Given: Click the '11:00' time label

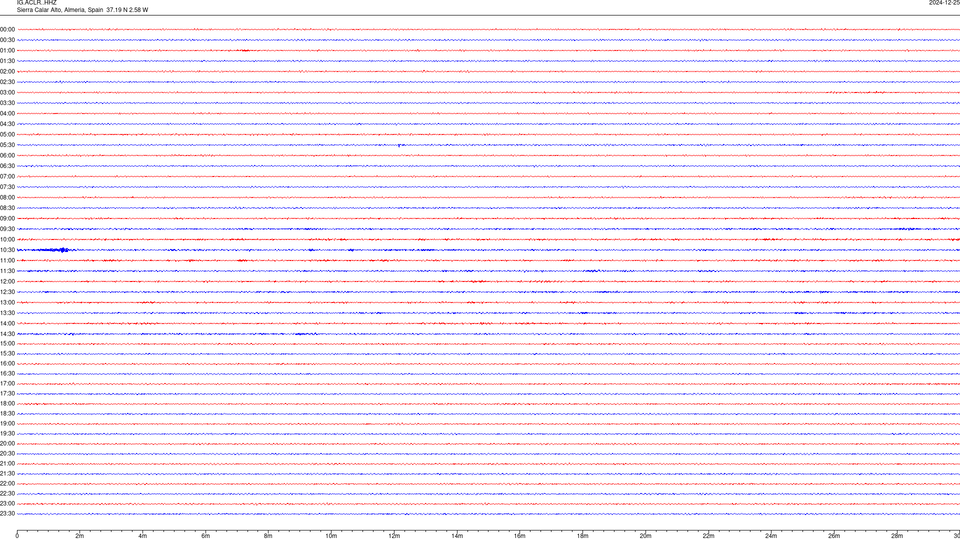Looking at the screenshot, I should tap(7, 260).
